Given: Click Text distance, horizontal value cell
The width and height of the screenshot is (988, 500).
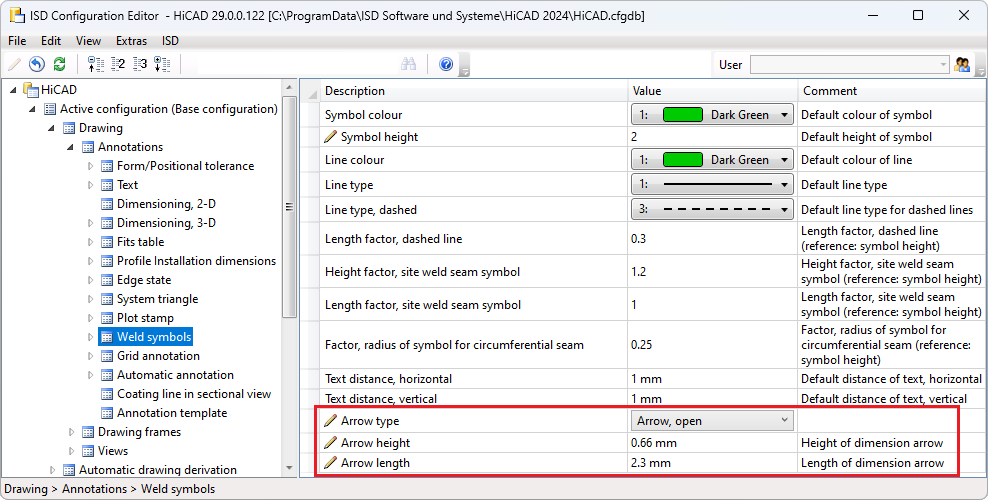Looking at the screenshot, I should click(x=713, y=379).
